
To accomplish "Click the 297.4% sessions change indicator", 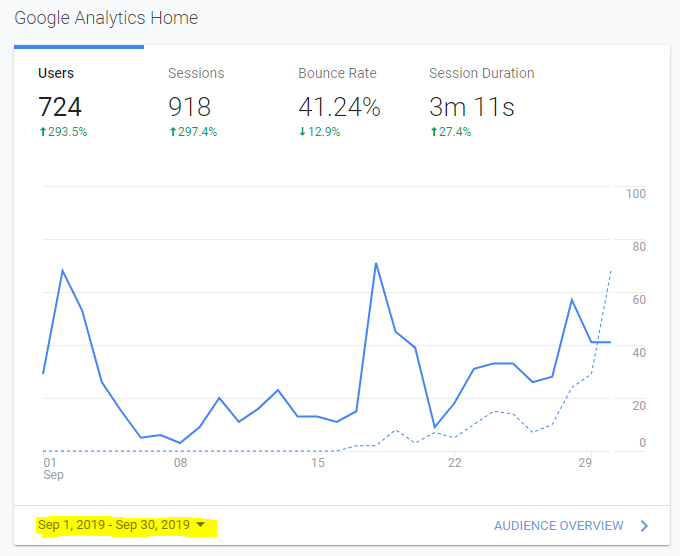I will (193, 132).
